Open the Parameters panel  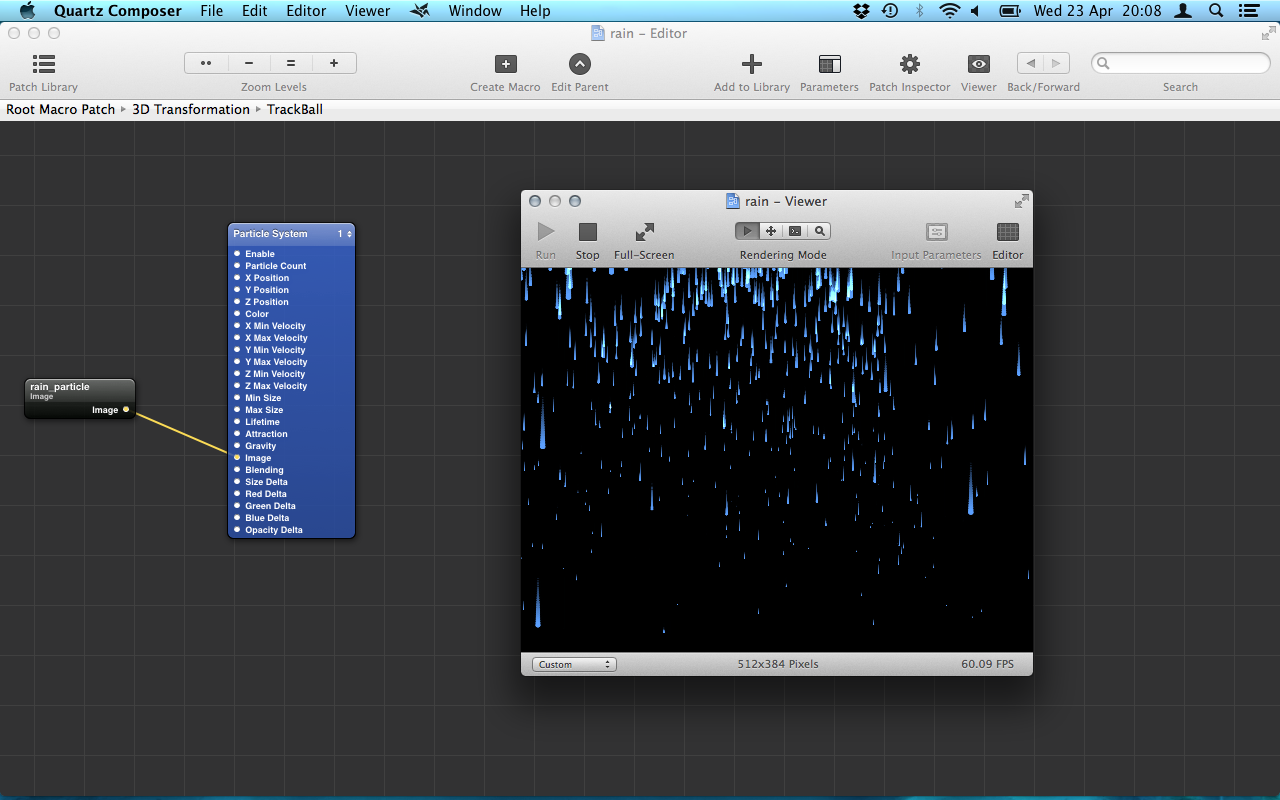coord(829,65)
